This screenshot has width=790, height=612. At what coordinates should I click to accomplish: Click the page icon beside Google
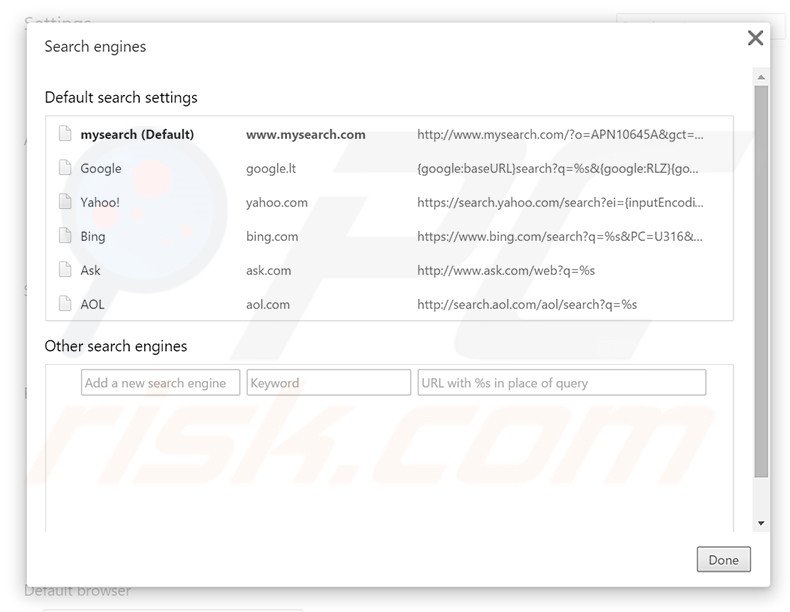point(65,167)
